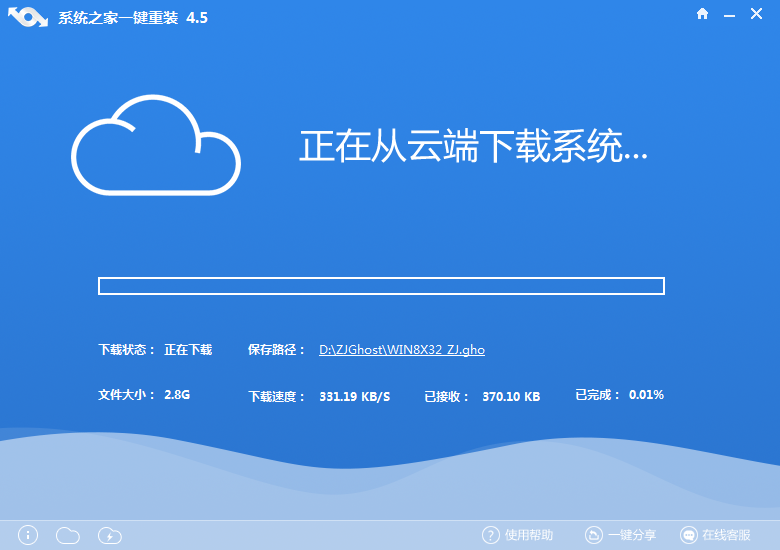Open the info icon at bottom left
The image size is (780, 550).
click(28, 535)
